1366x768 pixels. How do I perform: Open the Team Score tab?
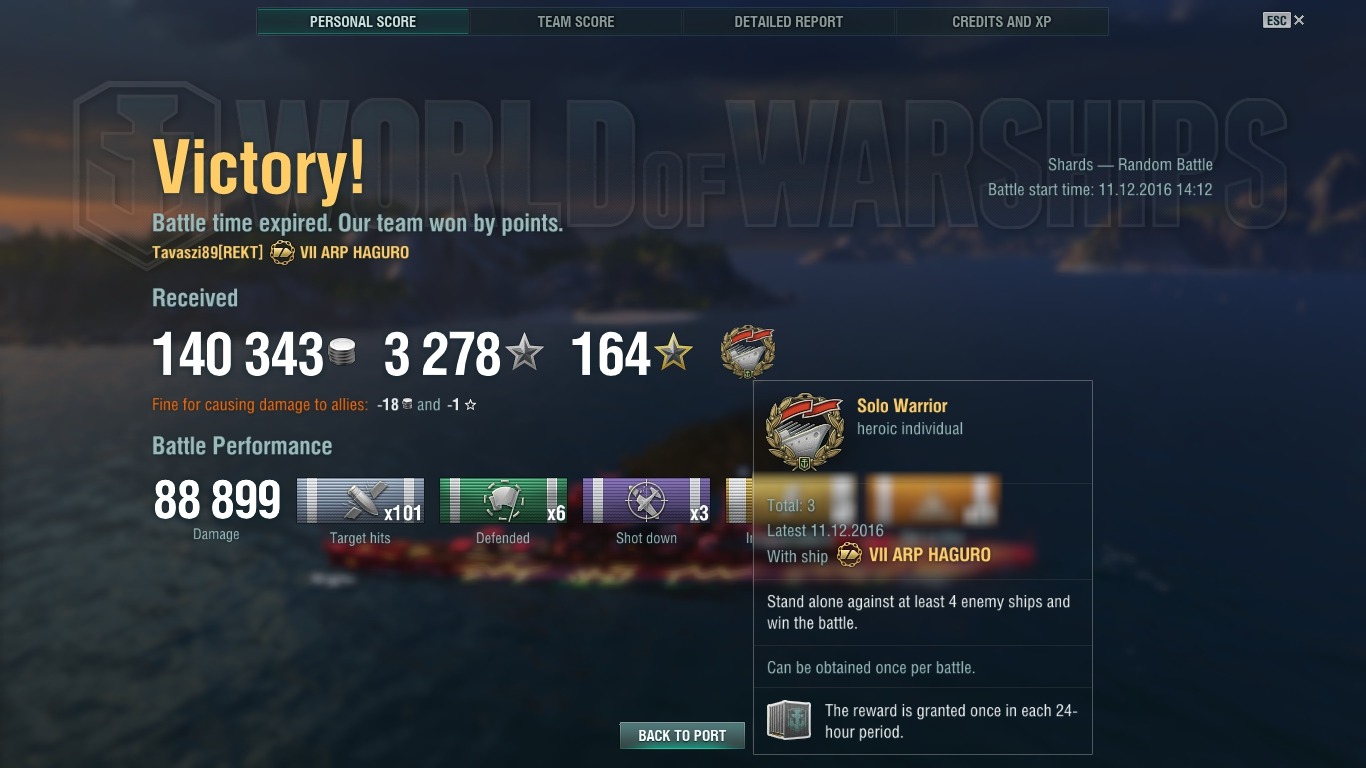click(576, 21)
